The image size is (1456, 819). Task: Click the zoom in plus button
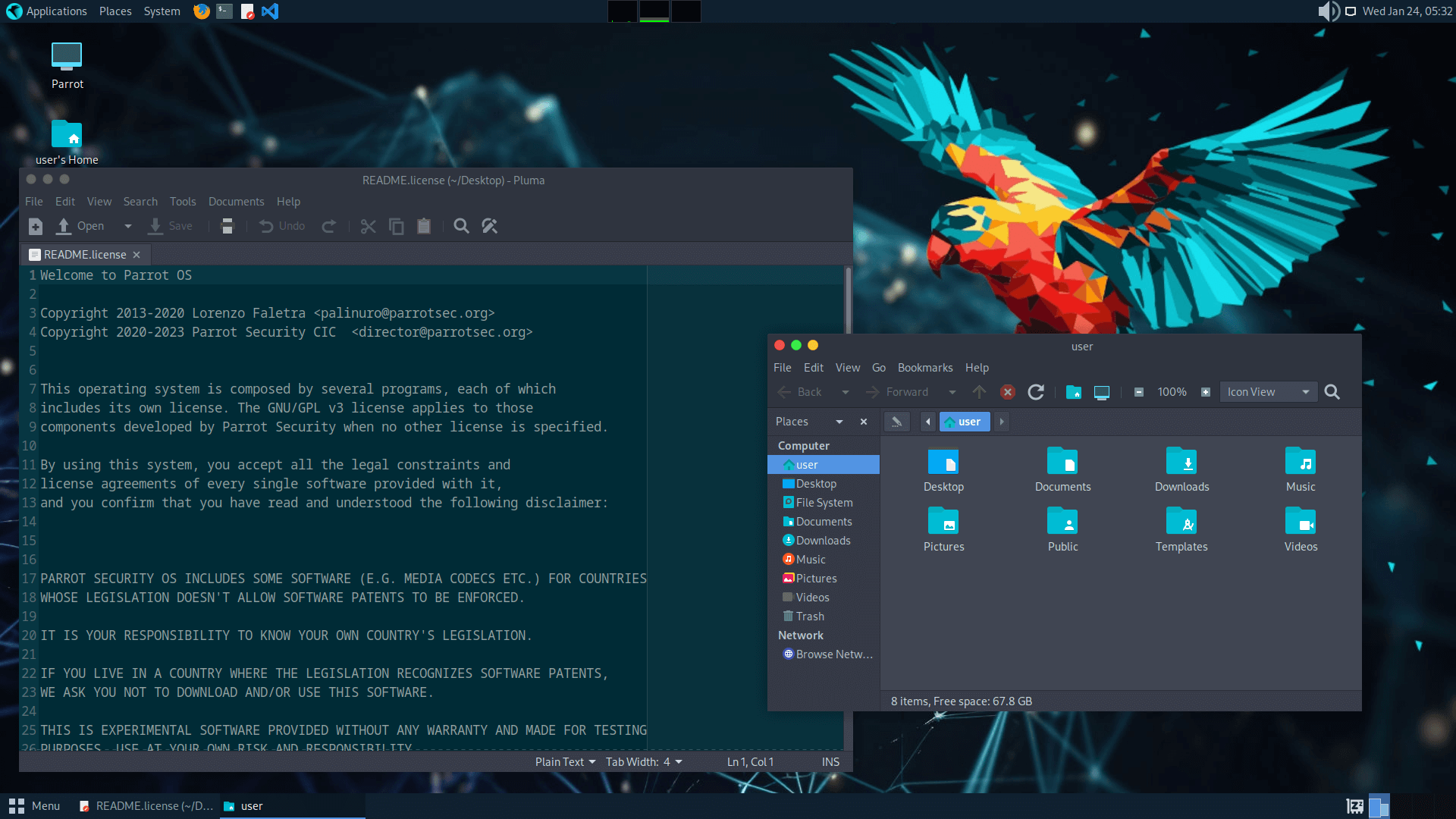pyautogui.click(x=1206, y=392)
